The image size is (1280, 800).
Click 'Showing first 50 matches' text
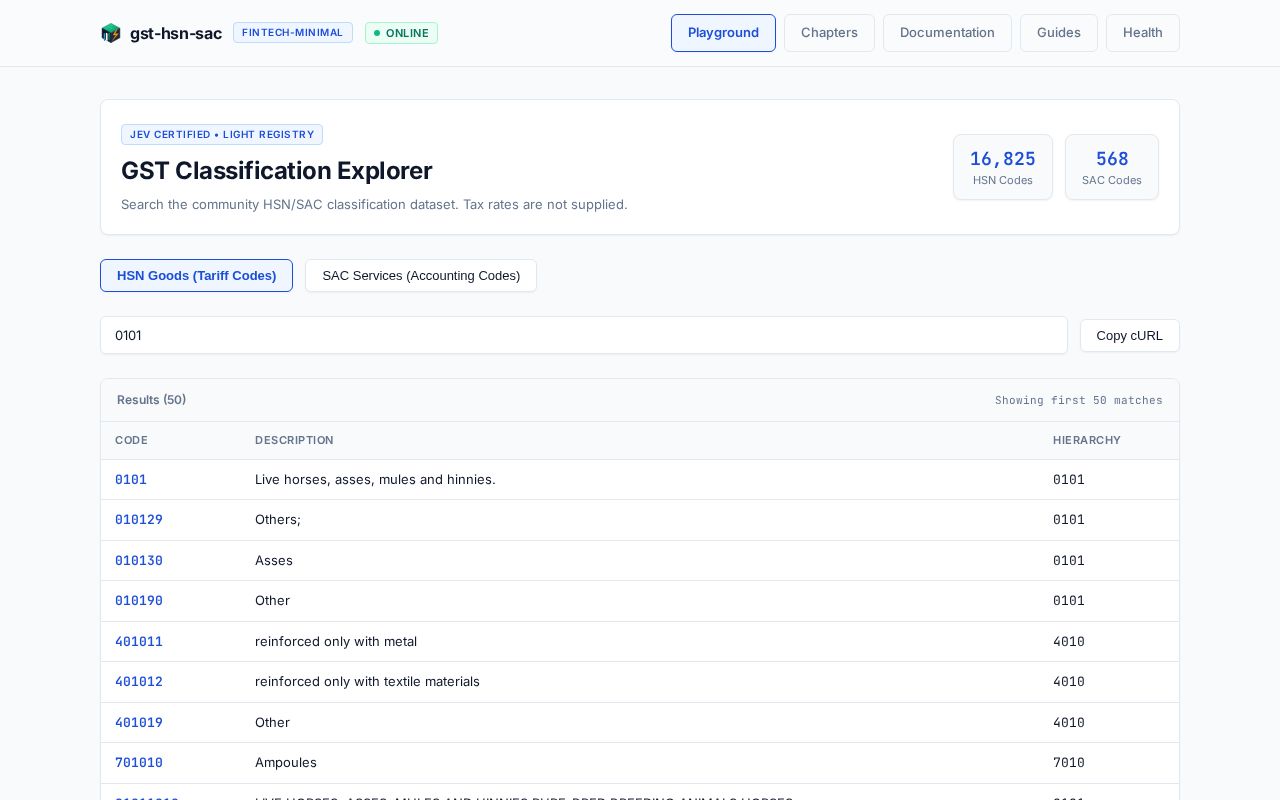tap(1079, 400)
